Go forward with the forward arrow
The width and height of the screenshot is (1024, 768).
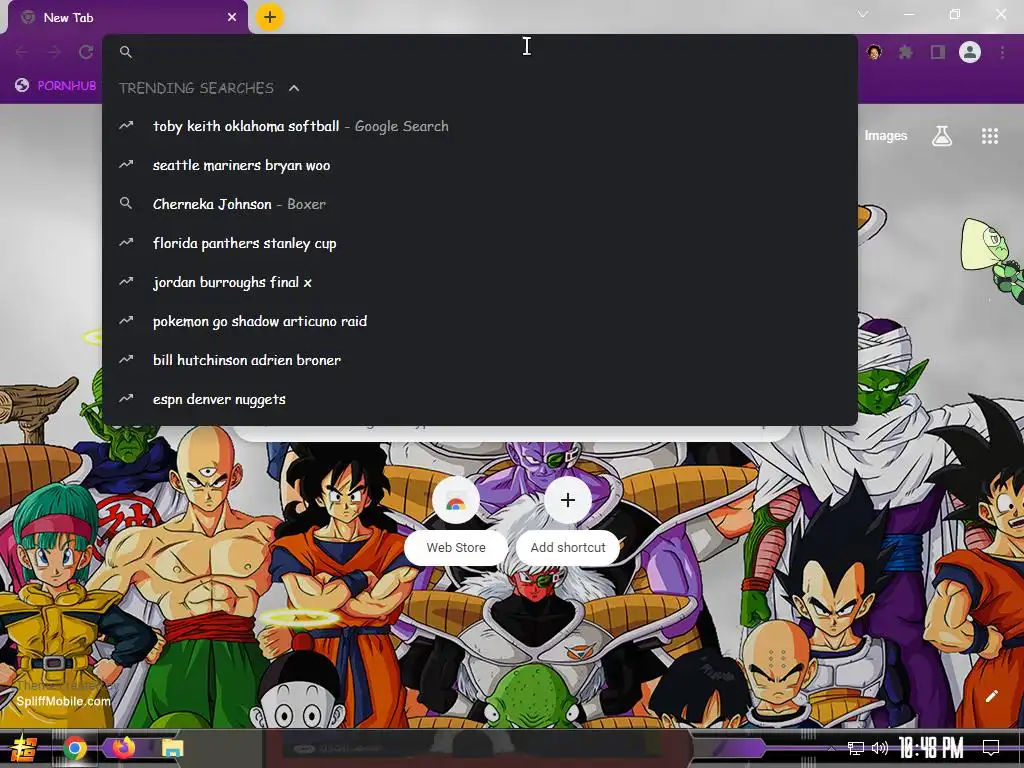tap(54, 52)
